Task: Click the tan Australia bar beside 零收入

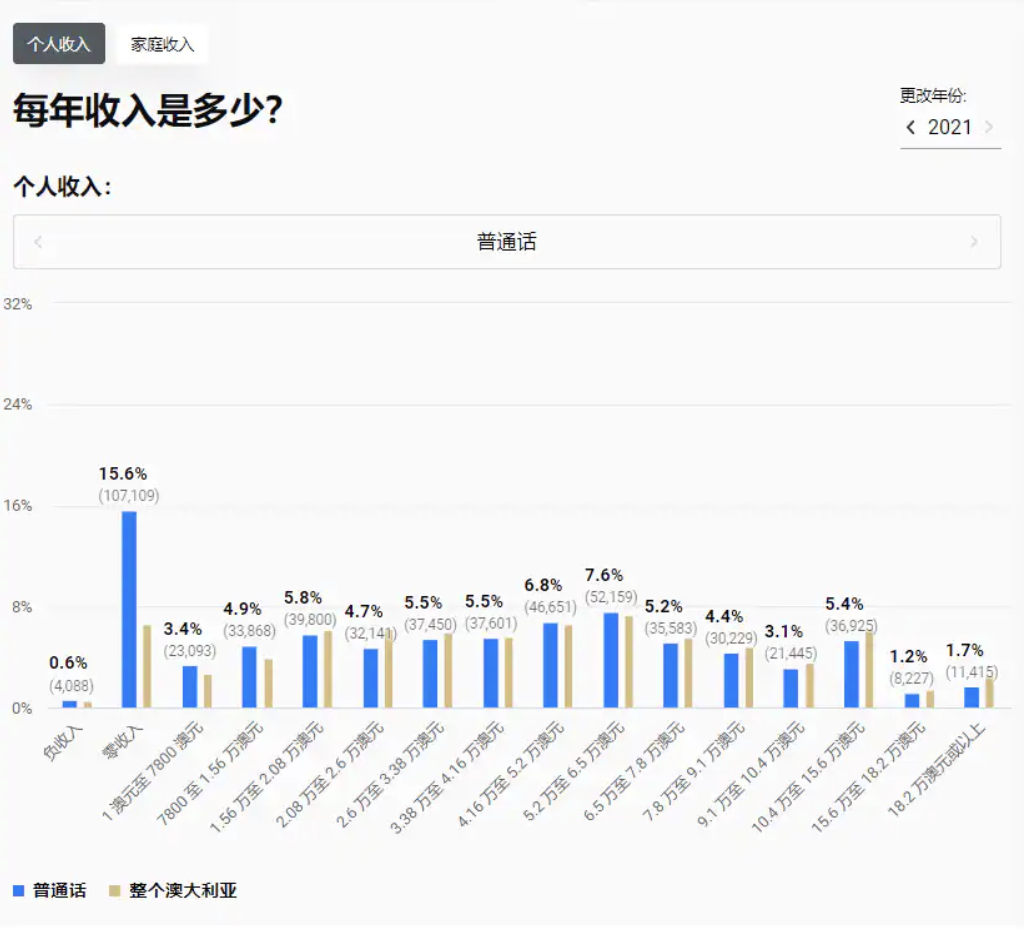Action: pyautogui.click(x=146, y=667)
